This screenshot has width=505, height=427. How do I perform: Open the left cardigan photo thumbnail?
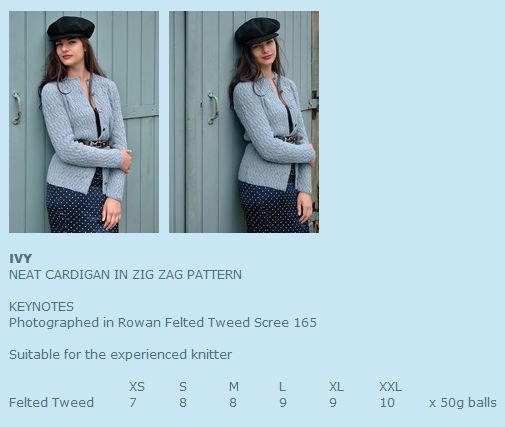pos(84,122)
